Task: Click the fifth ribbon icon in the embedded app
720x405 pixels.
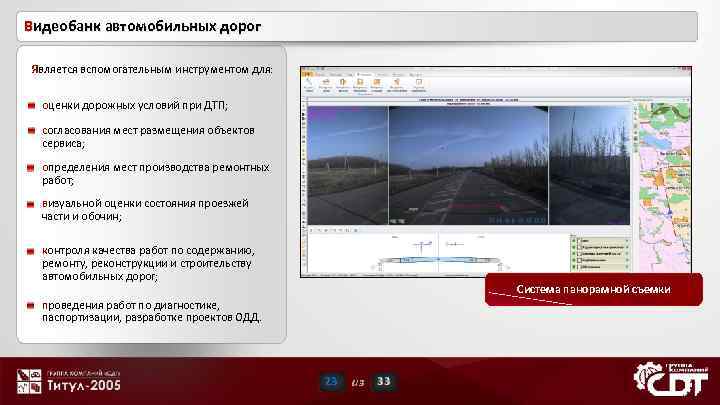Action: tap(377, 84)
